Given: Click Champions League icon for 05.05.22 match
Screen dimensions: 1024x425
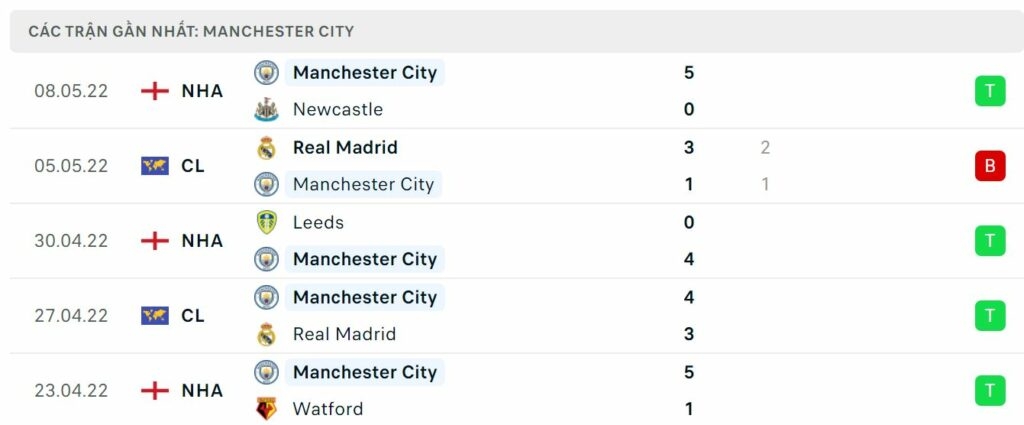Looking at the screenshot, I should [155, 166].
